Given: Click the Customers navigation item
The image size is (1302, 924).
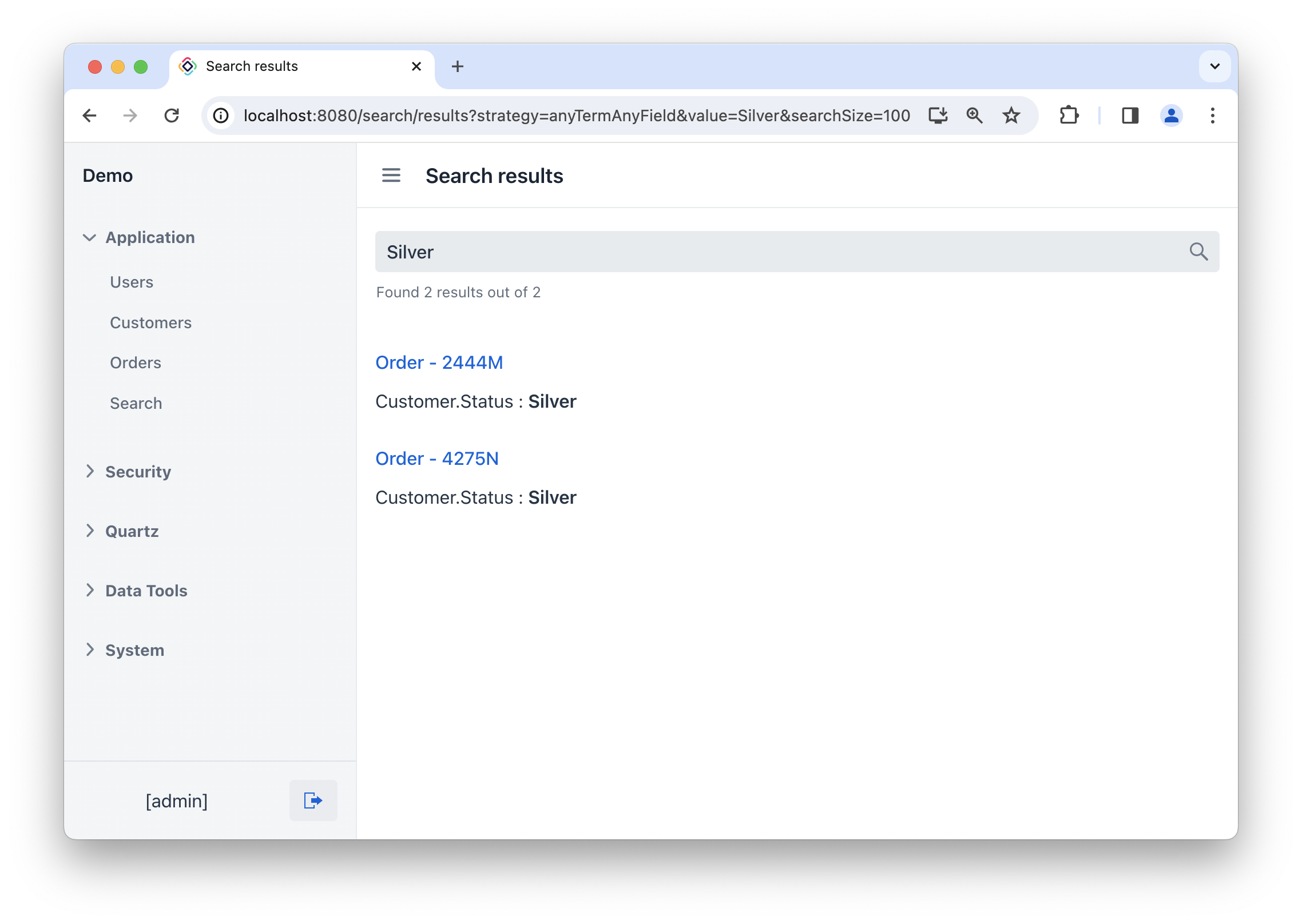Looking at the screenshot, I should coord(151,322).
